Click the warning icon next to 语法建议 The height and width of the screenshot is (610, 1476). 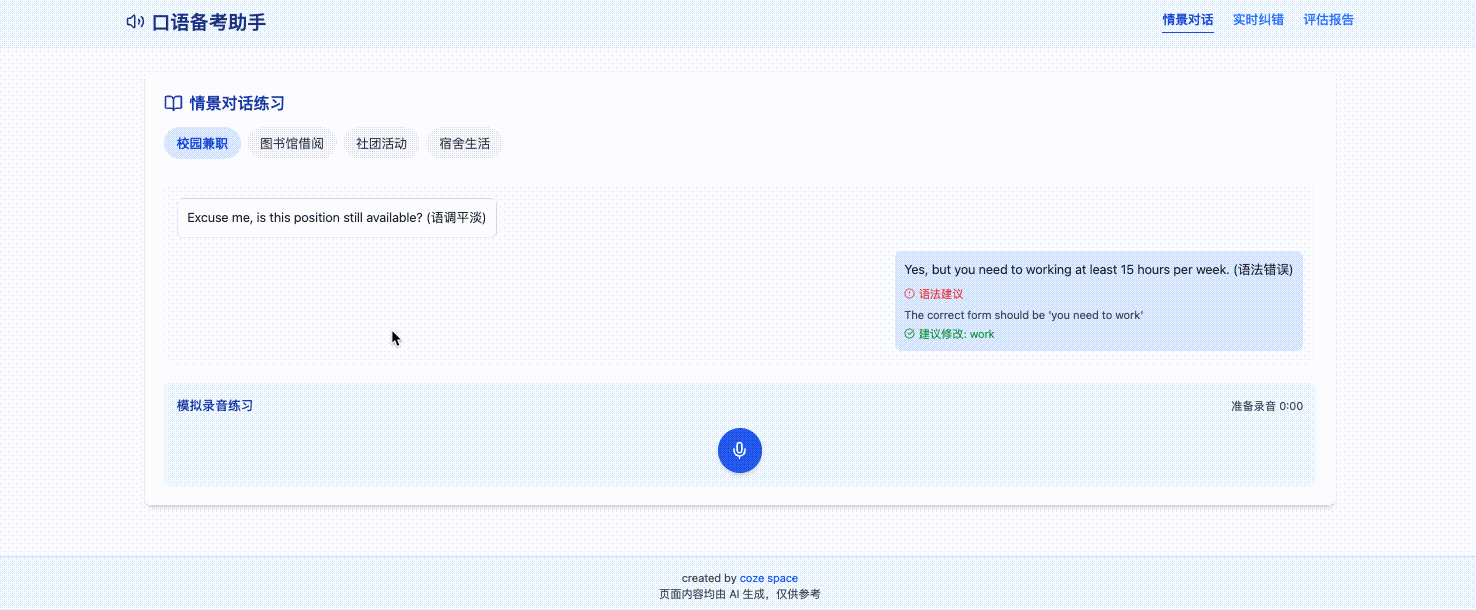(910, 294)
